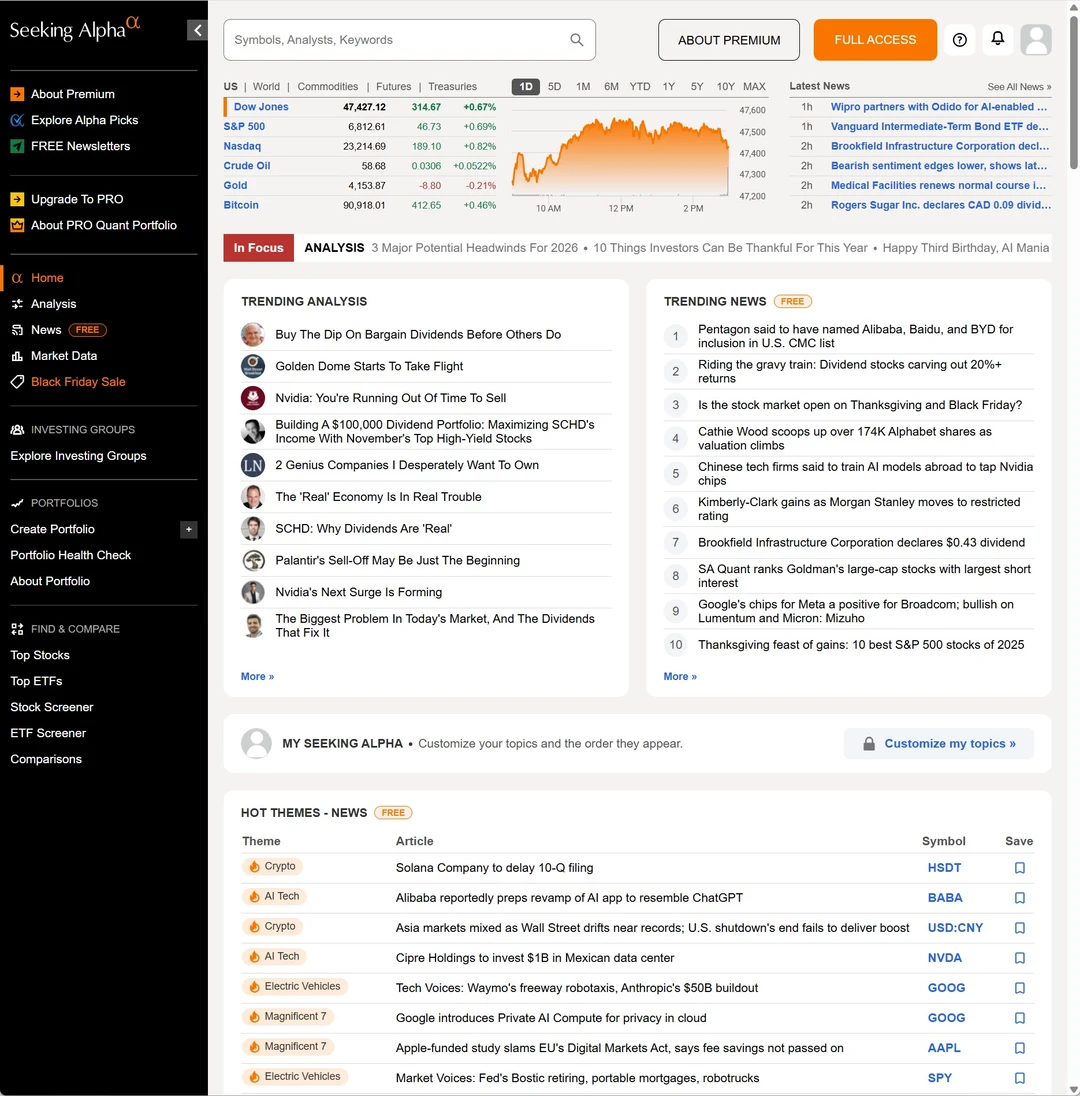Open Analysis in the sidebar

[53, 304]
